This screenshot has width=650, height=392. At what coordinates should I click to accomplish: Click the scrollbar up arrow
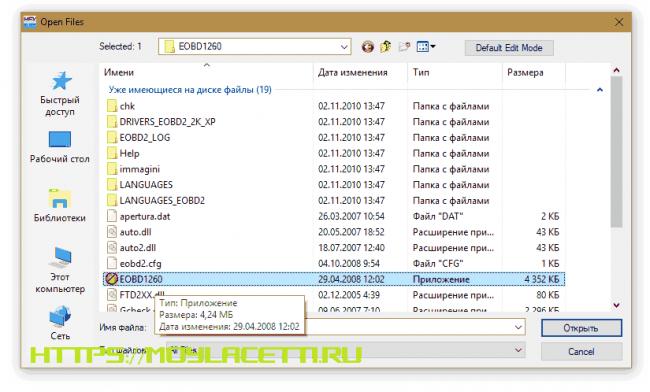click(x=616, y=70)
